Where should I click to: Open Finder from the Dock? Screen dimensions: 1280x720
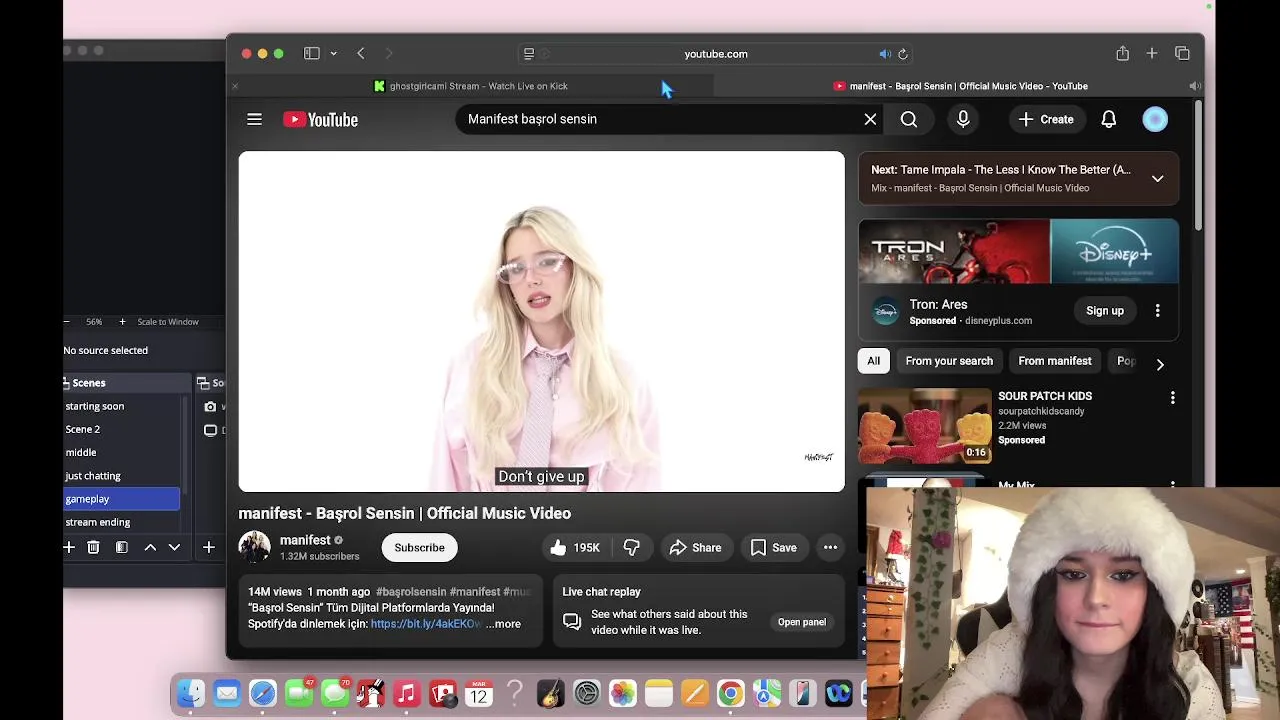[191, 693]
